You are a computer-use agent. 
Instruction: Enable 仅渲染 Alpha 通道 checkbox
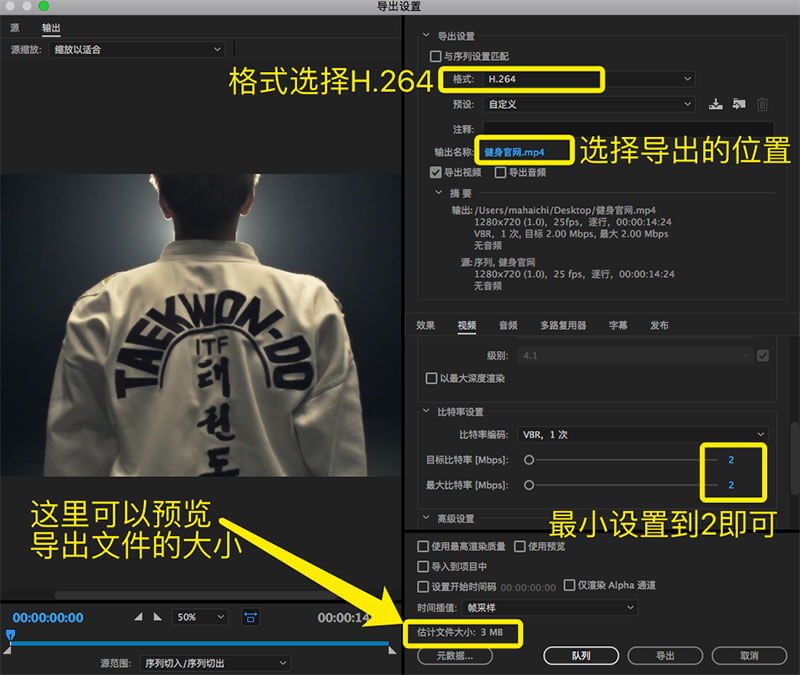click(569, 585)
